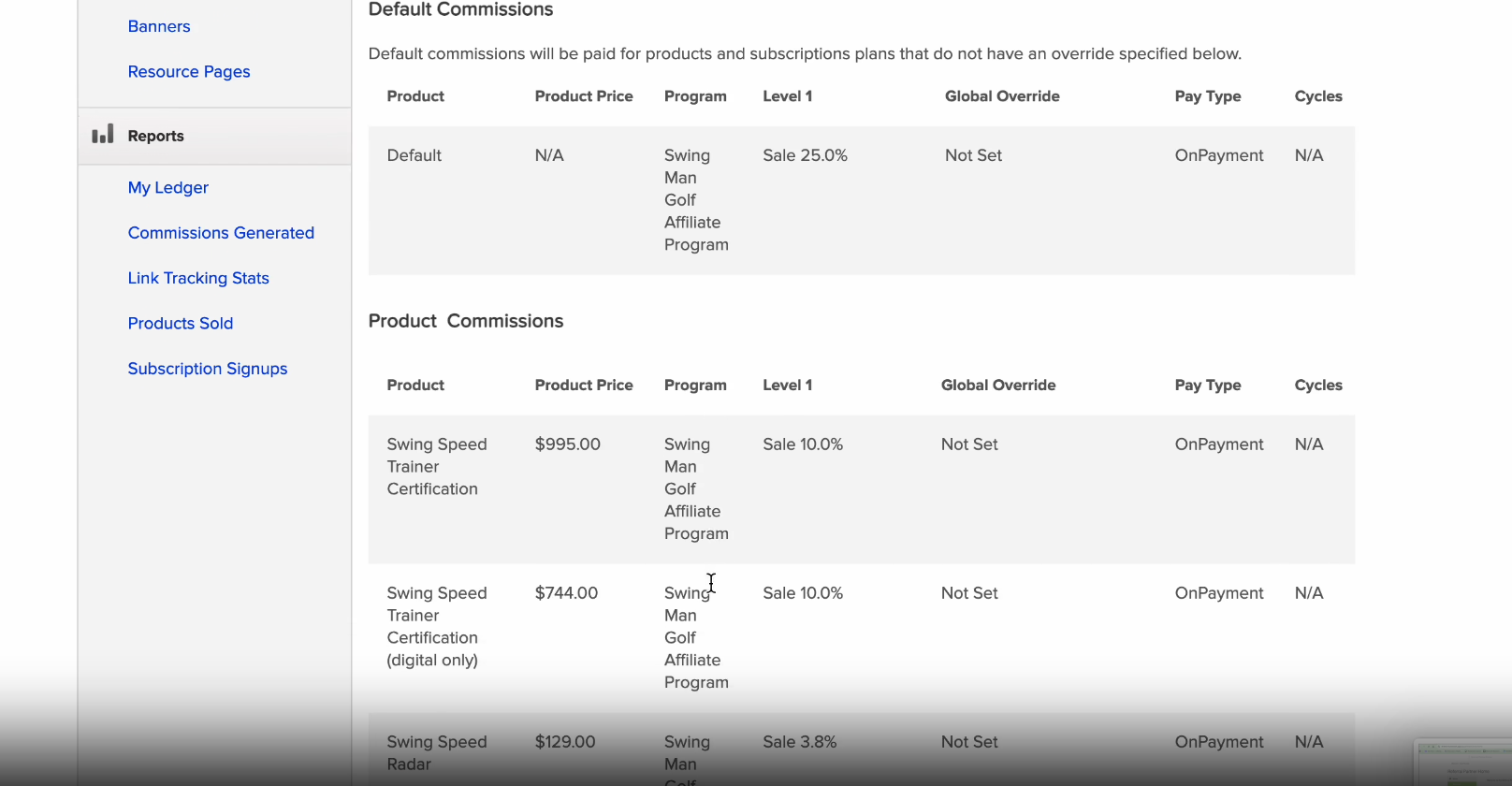Click Pay Type header in Product Commissions

coord(1208,386)
